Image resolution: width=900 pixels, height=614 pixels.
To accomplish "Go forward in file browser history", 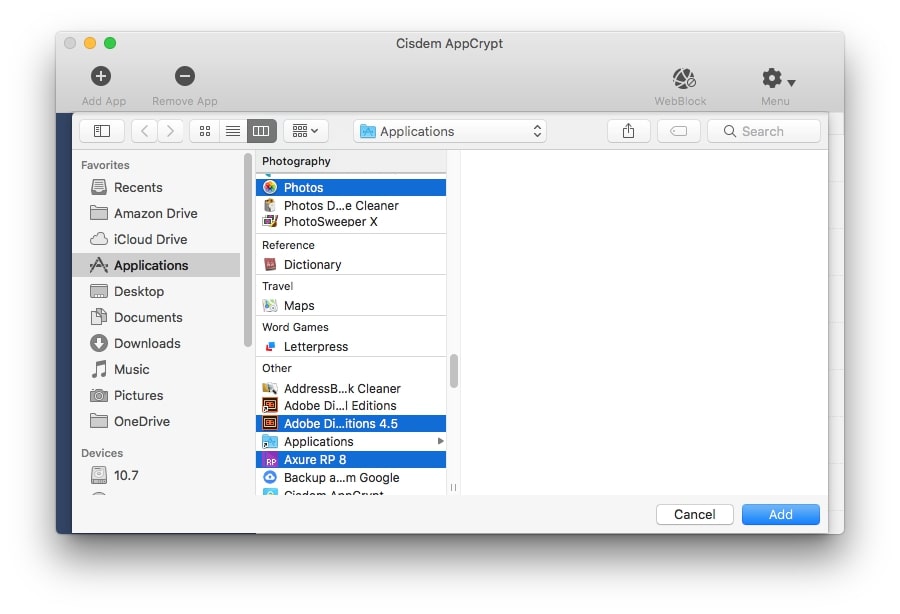I will (170, 131).
